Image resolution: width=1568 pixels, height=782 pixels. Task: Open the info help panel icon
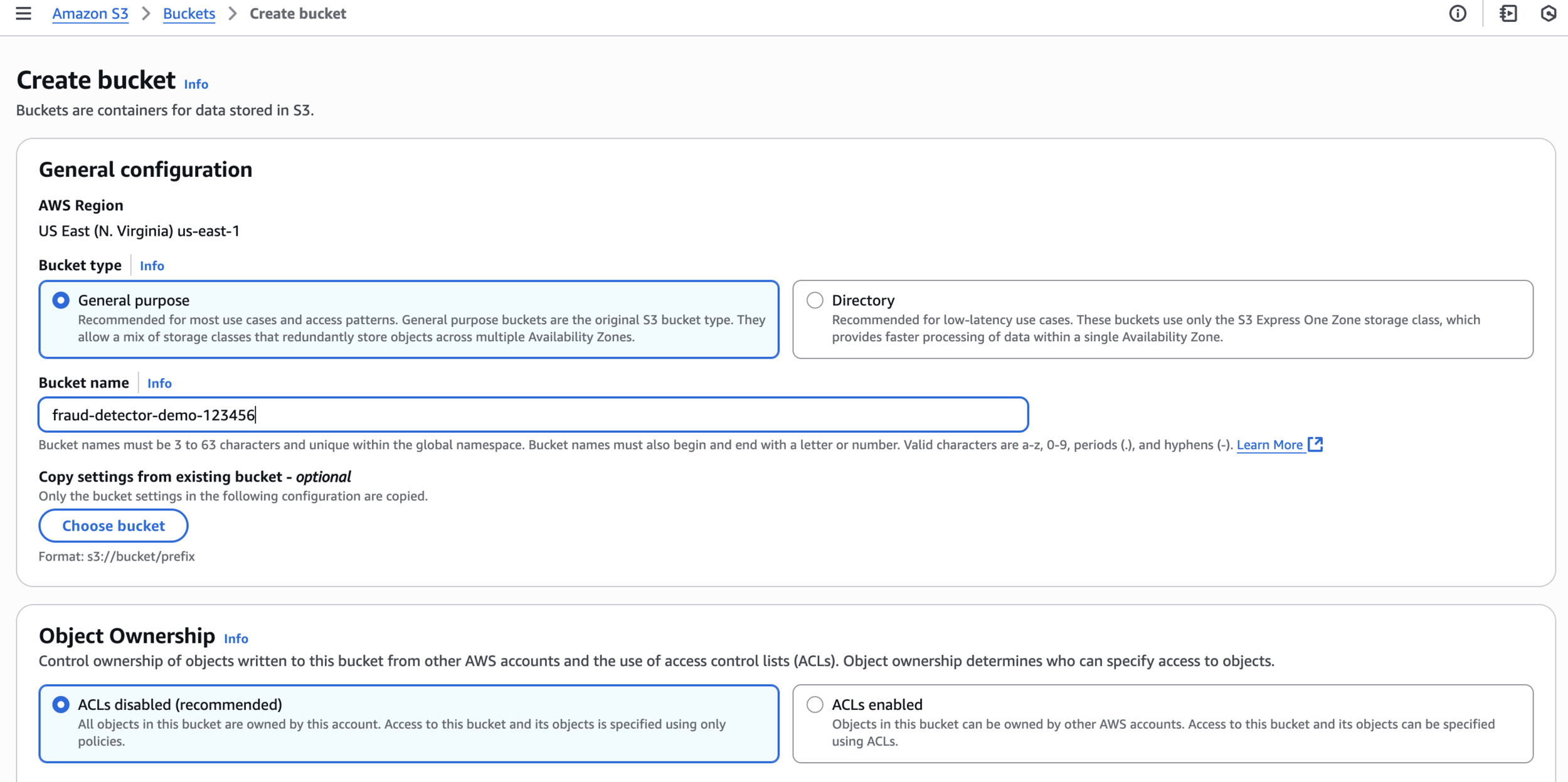(1458, 13)
